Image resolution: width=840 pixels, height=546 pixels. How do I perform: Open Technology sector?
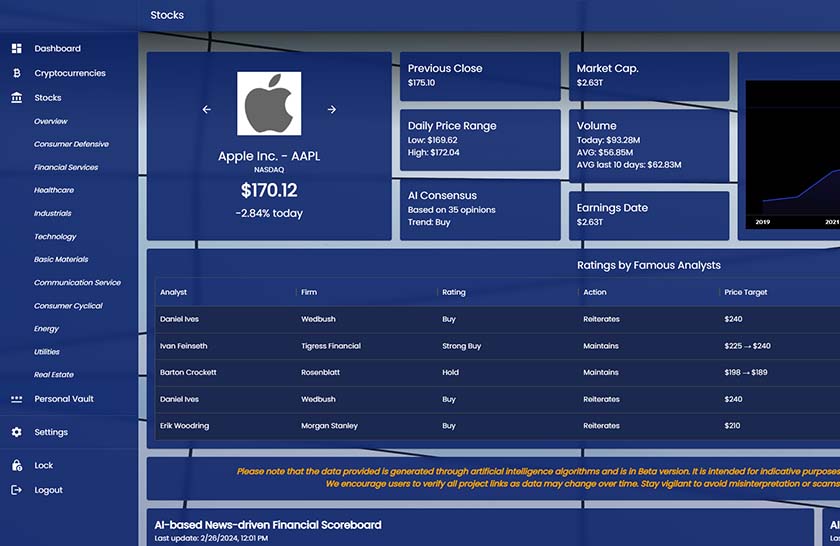pyautogui.click(x=55, y=236)
